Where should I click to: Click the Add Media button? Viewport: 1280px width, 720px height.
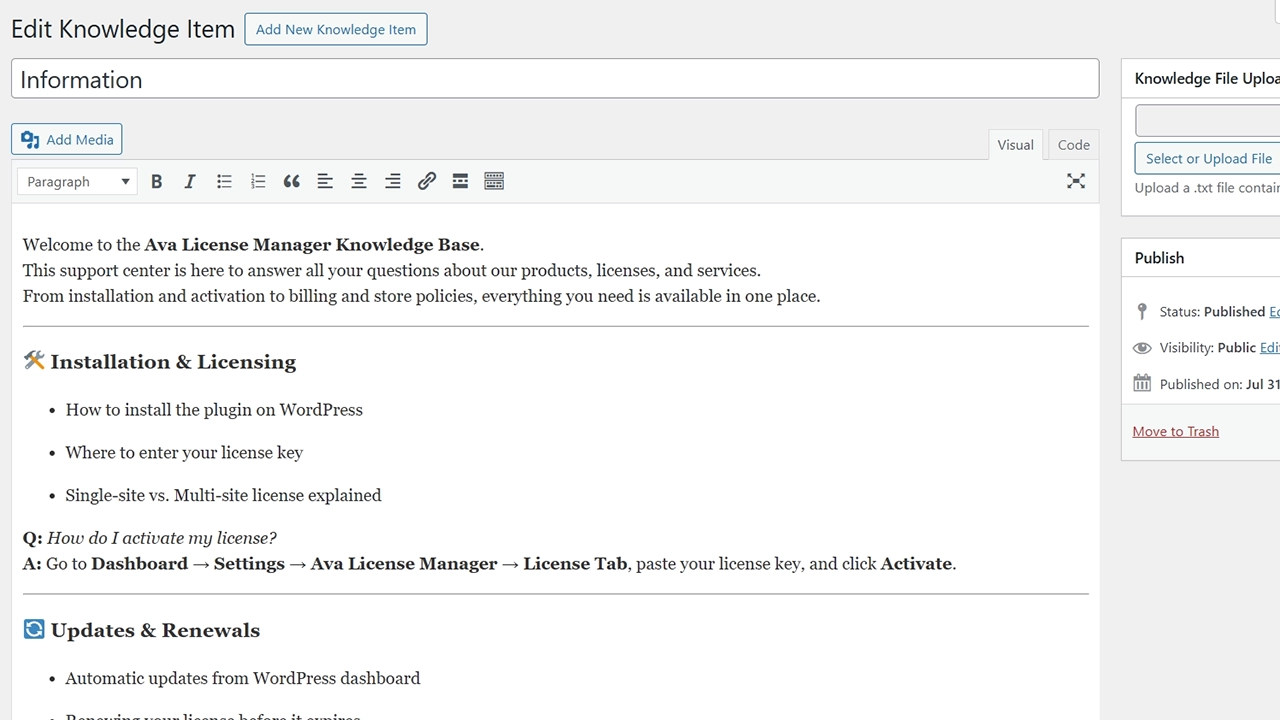coord(67,139)
